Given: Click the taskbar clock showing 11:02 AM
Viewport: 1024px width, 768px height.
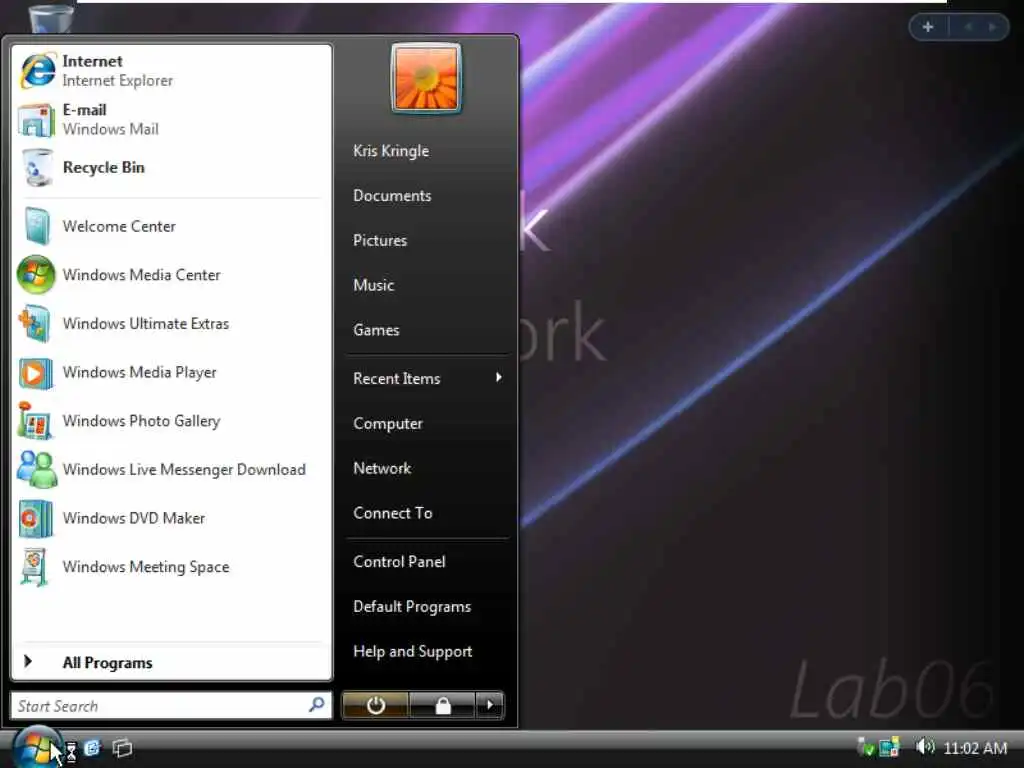Looking at the screenshot, I should tap(975, 748).
